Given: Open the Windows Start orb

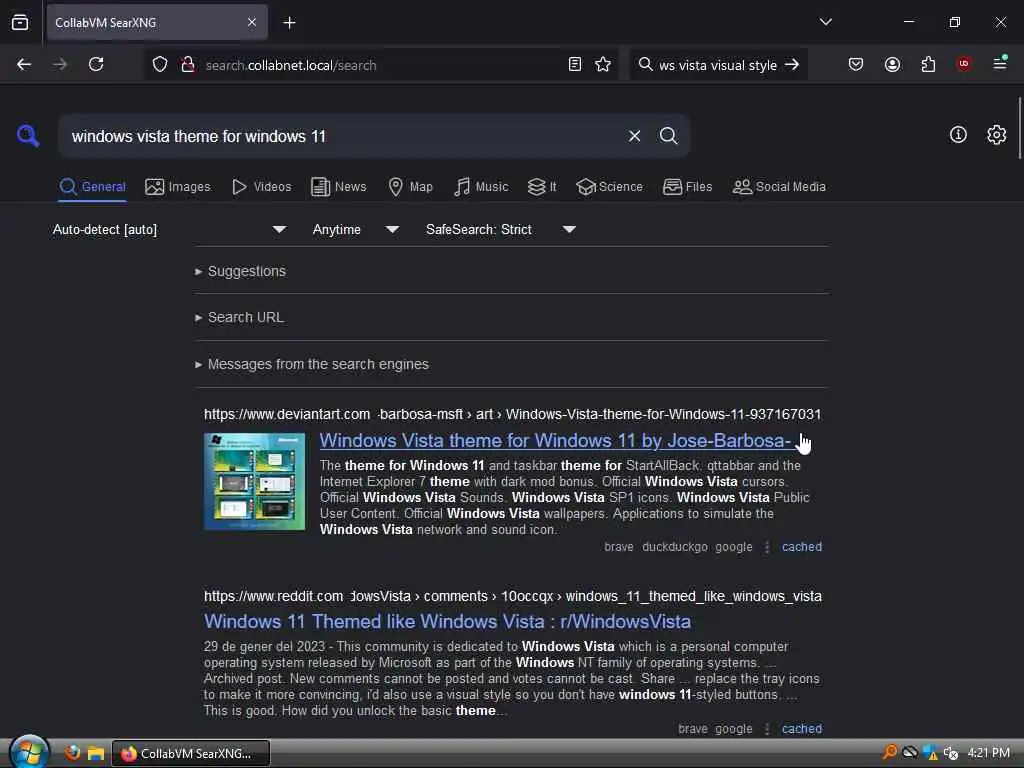Looking at the screenshot, I should point(29,752).
